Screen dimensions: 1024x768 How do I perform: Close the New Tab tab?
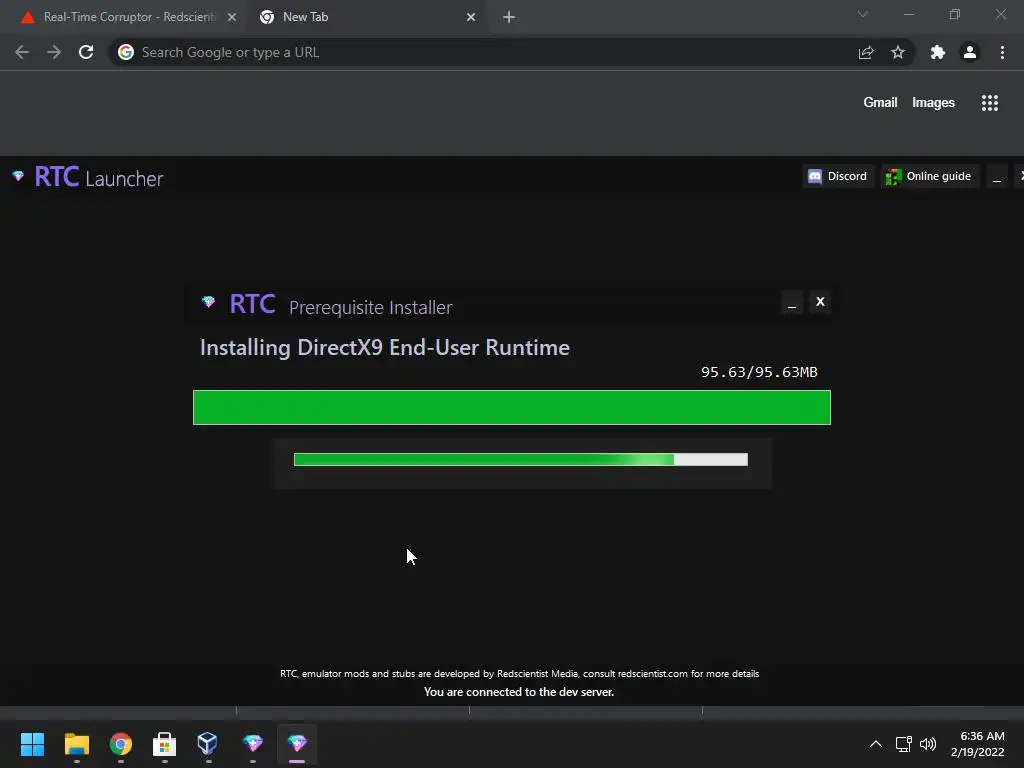click(471, 17)
